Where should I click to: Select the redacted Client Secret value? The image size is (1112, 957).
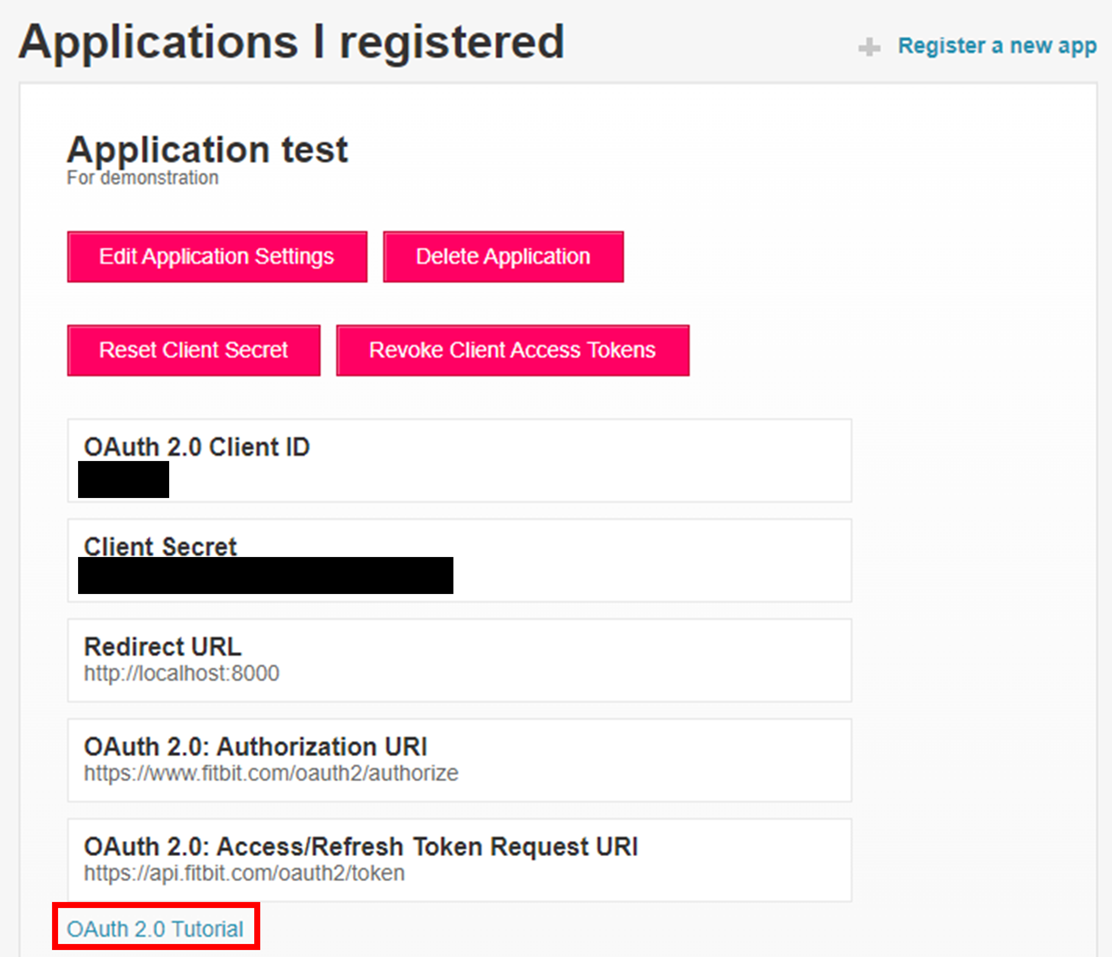(266, 576)
